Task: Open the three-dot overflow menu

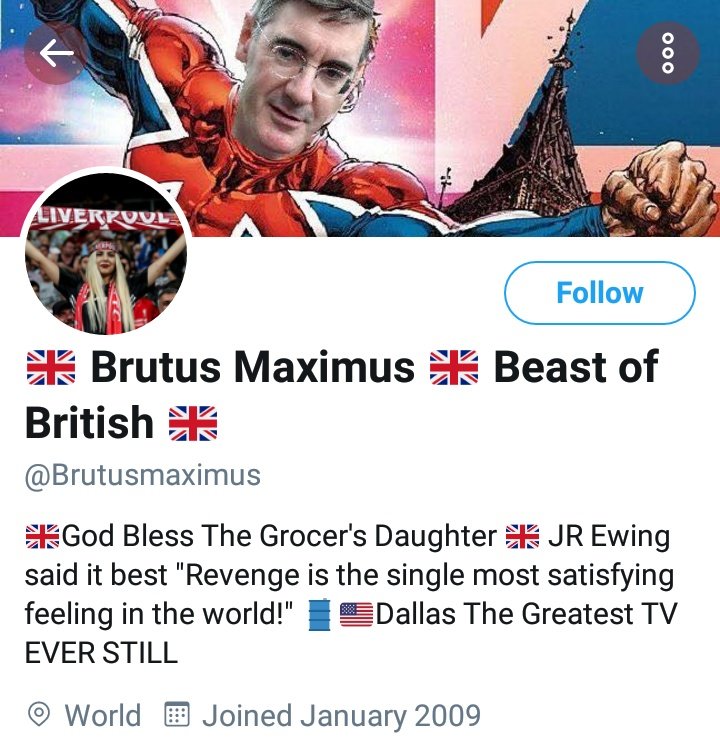Action: (x=667, y=53)
